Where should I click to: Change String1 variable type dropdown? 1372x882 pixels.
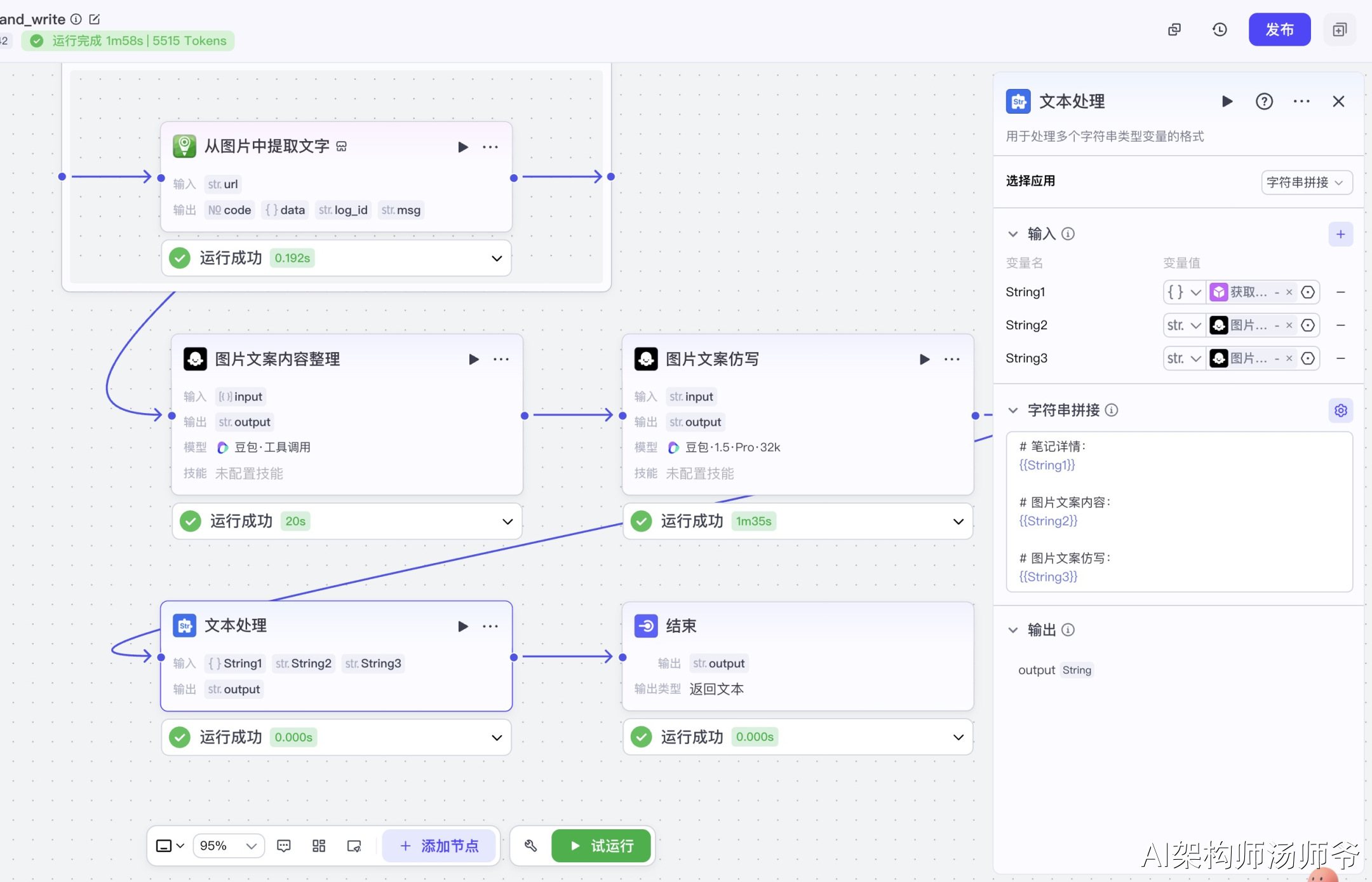tap(1184, 292)
